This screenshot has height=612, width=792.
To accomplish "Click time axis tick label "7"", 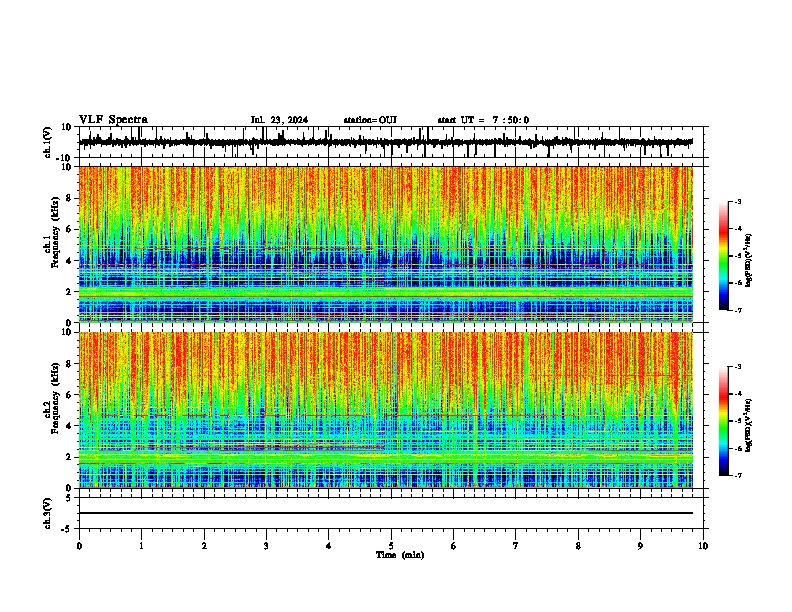I will [516, 546].
